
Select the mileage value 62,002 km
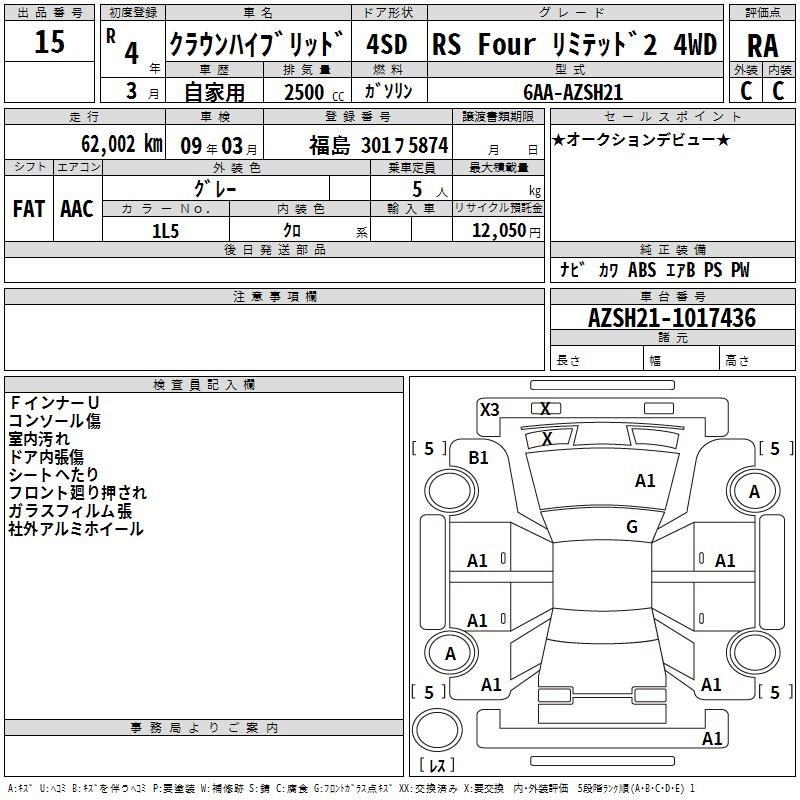point(122,144)
